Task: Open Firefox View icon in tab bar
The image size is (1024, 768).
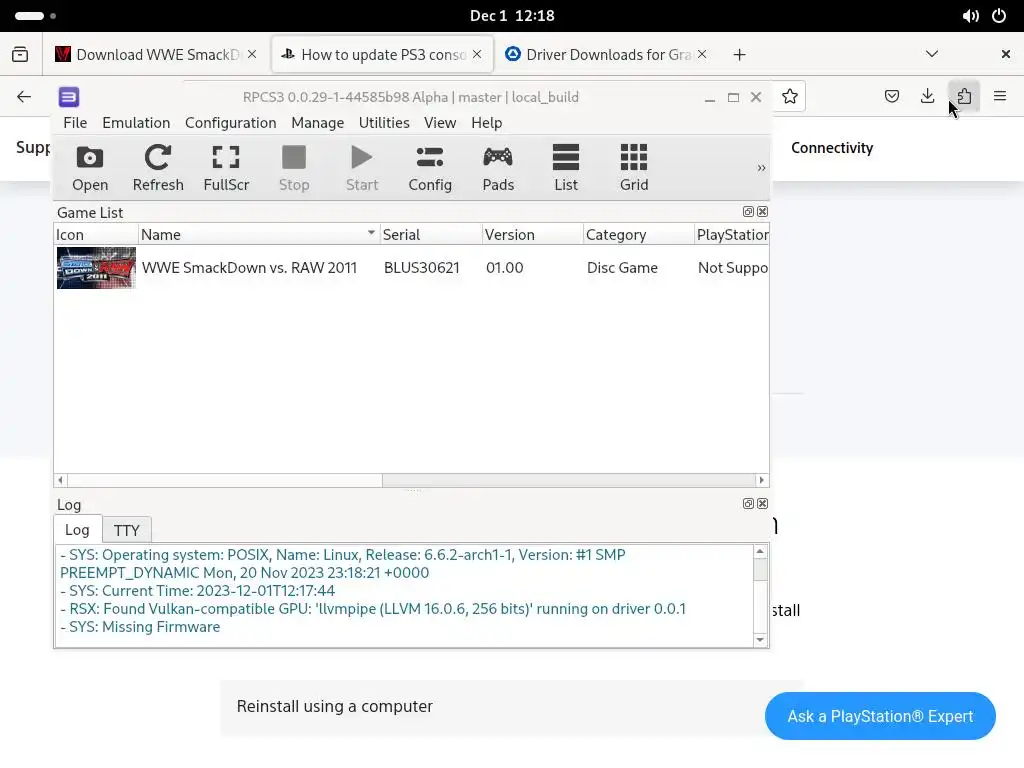Action: tap(20, 54)
